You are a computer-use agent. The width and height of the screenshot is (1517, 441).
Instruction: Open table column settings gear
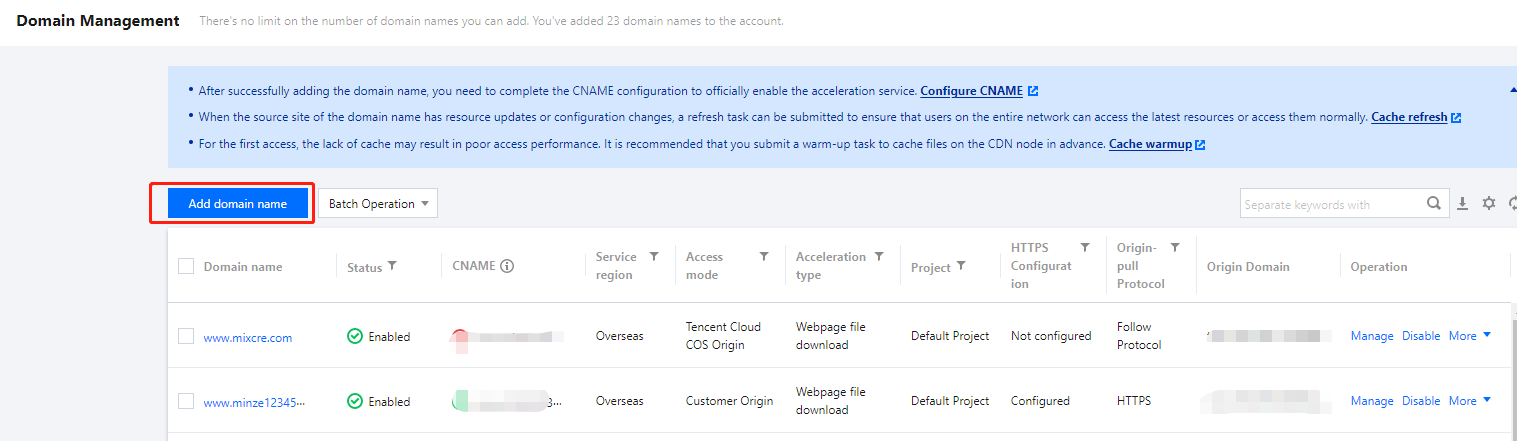[1489, 203]
